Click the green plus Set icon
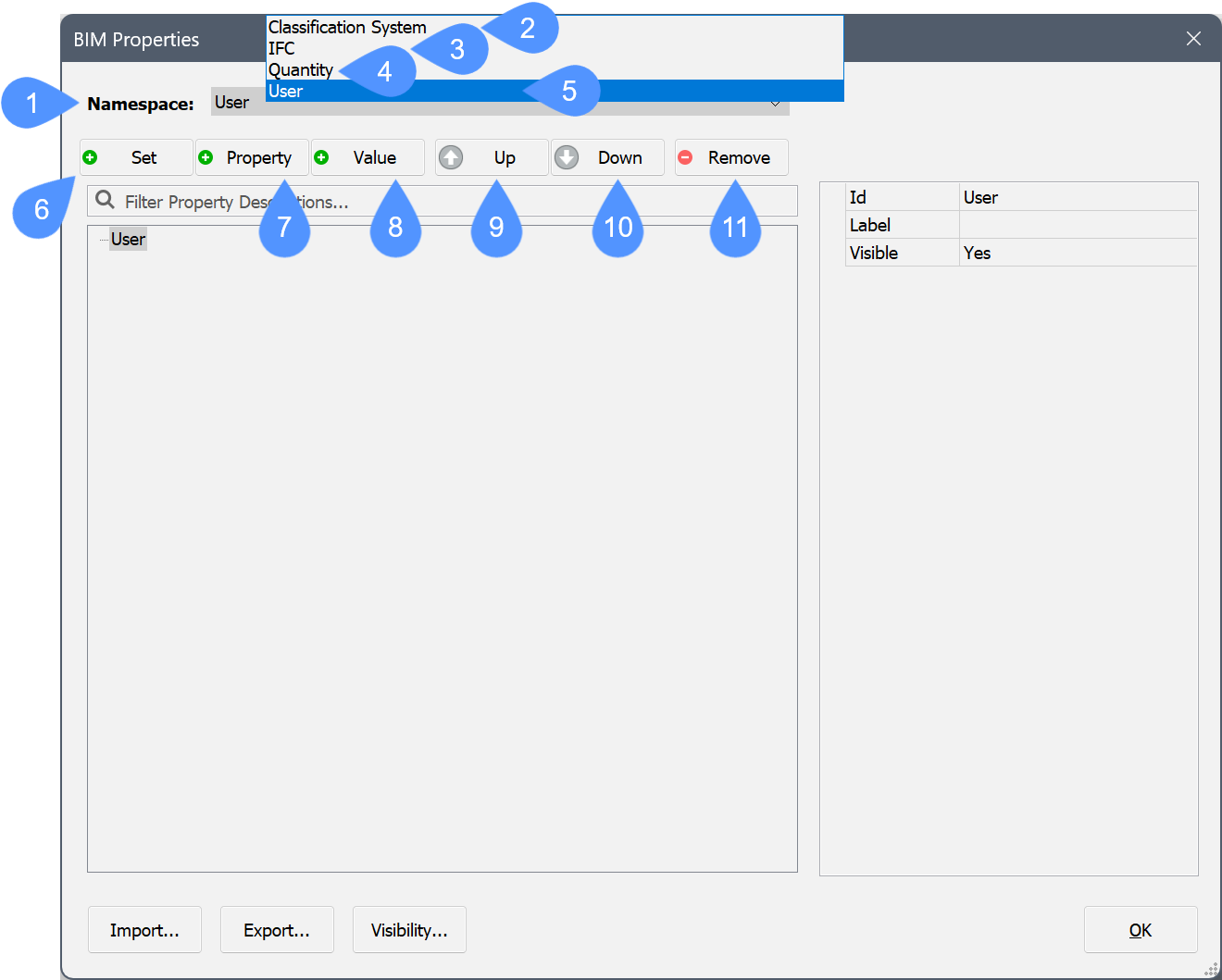Image resolution: width=1222 pixels, height=980 pixels. click(90, 157)
